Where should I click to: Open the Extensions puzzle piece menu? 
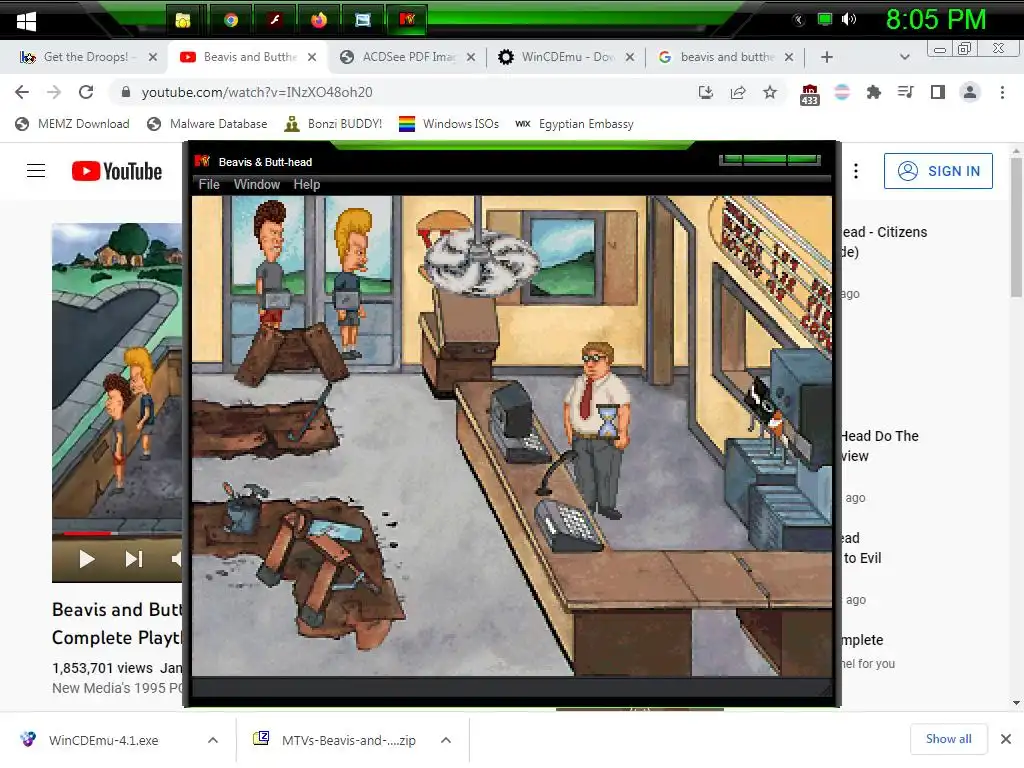pyautogui.click(x=874, y=92)
